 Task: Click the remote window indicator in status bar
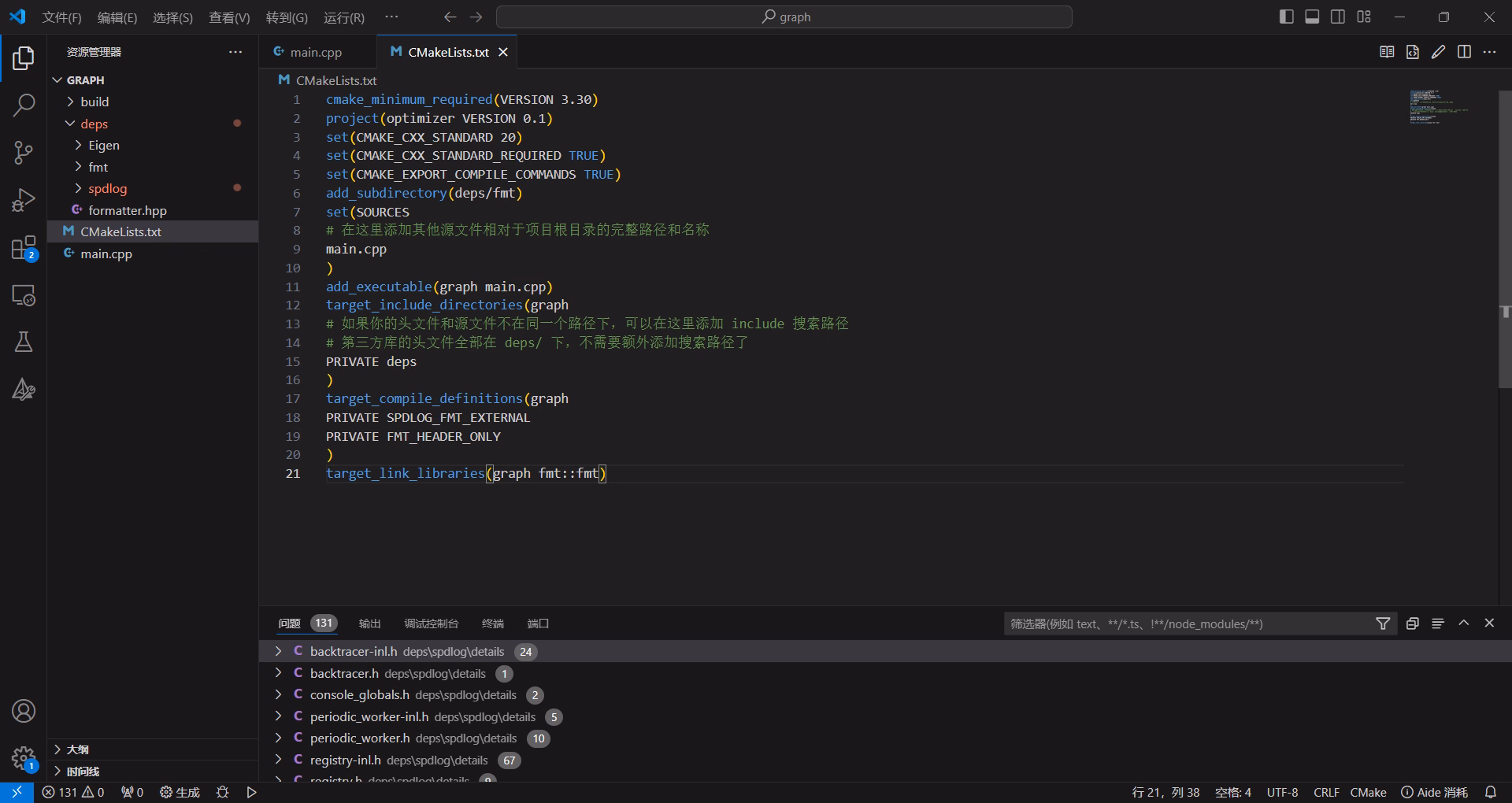[17, 792]
